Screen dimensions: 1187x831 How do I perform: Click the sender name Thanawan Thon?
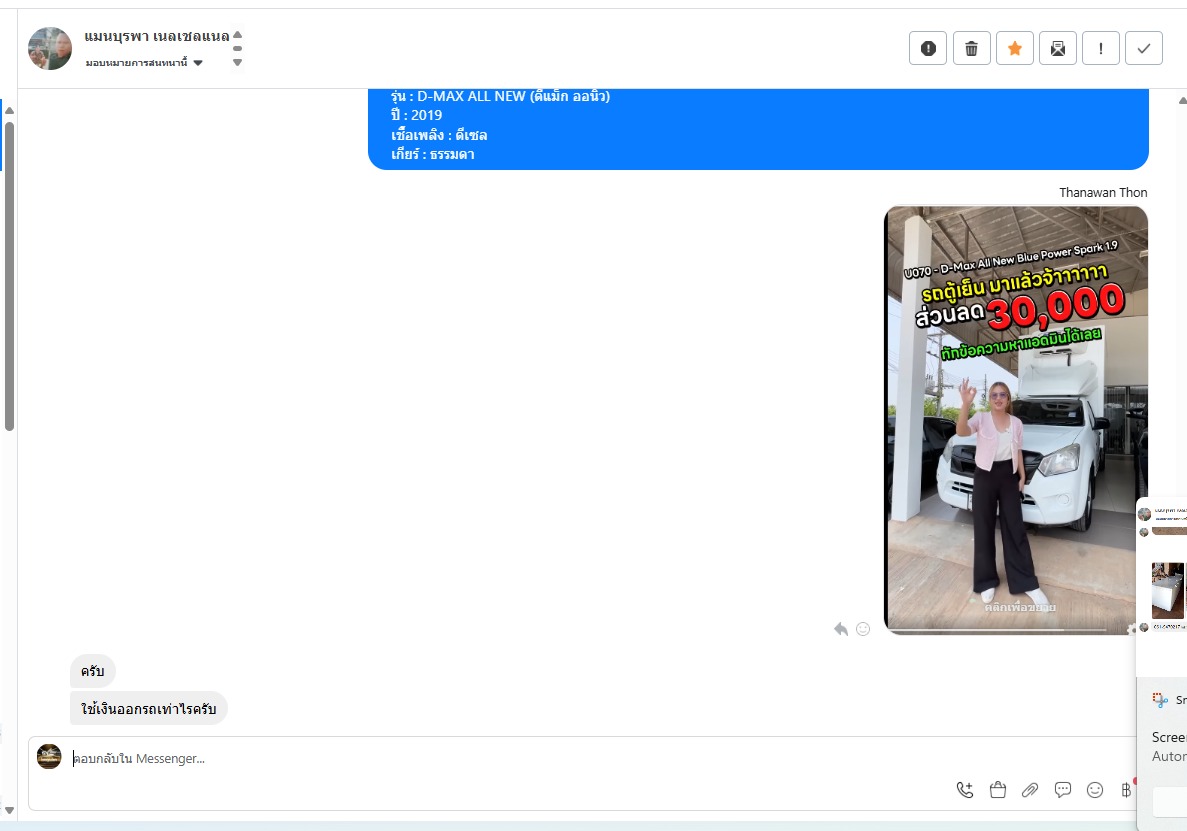pos(1103,192)
